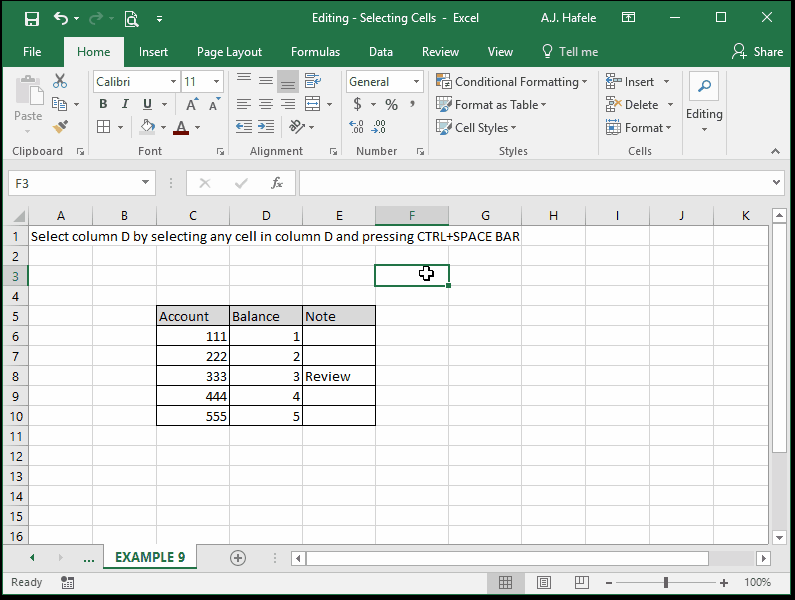
Task: Decrease font size with the smaller A icon
Action: pos(214,104)
